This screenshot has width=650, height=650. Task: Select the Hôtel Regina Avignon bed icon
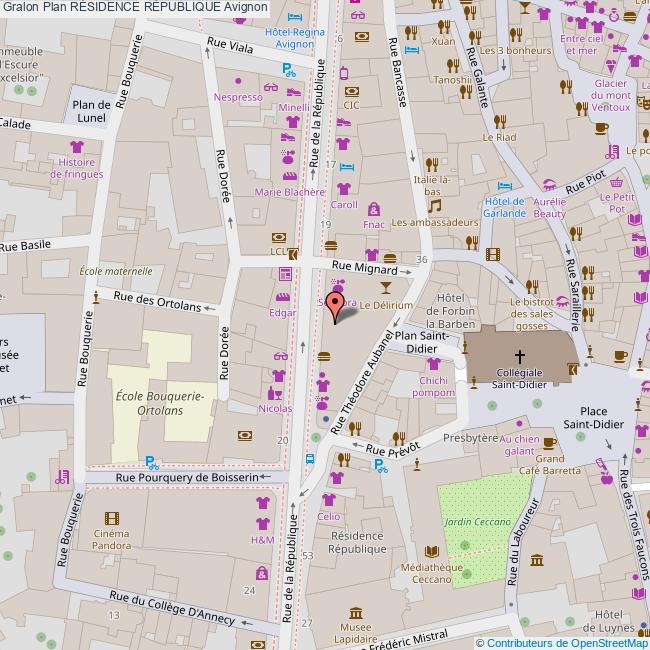click(295, 17)
